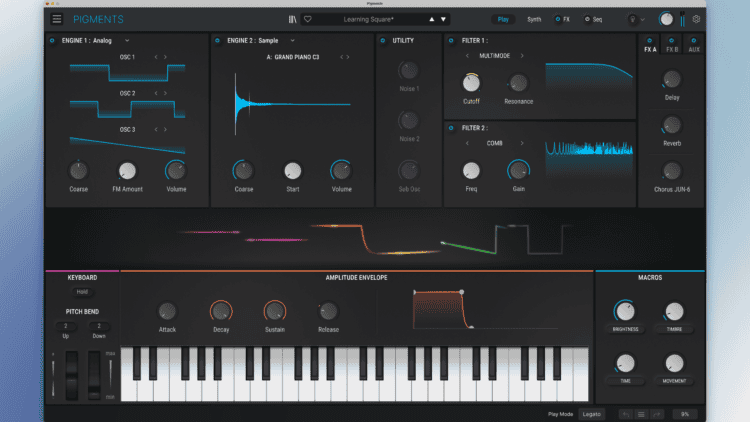Viewport: 750px width, 422px height.
Task: Toggle FX A bus power
Action: [650, 40]
